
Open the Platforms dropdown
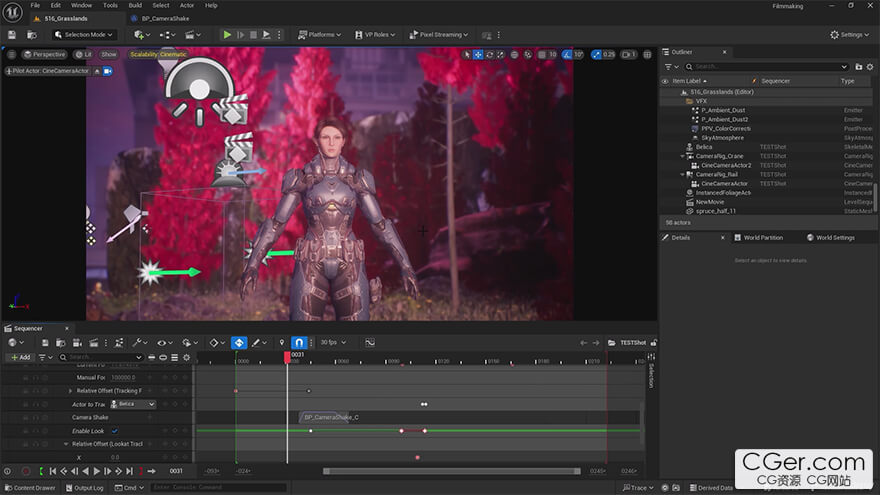click(319, 35)
